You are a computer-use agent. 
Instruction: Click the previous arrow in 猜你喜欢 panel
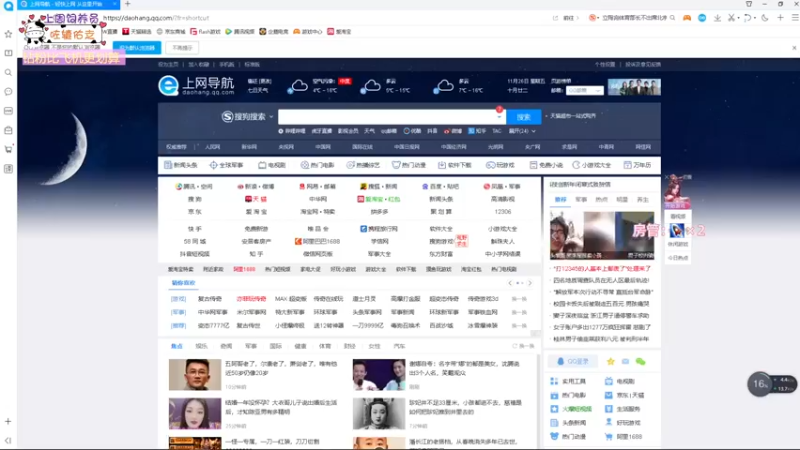(510, 283)
